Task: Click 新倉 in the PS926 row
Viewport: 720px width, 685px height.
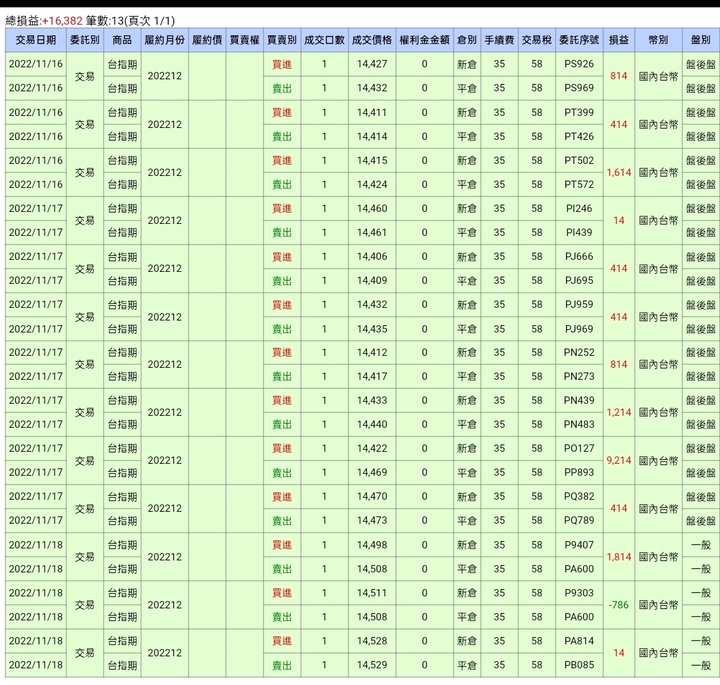Action: point(467,65)
